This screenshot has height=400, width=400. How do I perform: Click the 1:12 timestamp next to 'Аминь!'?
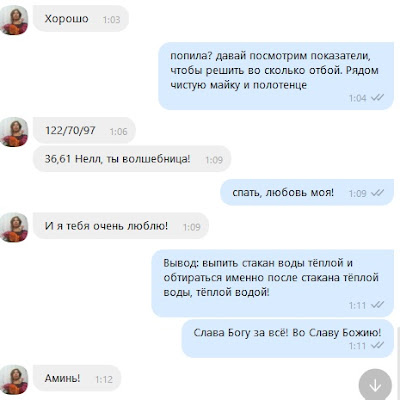click(104, 379)
